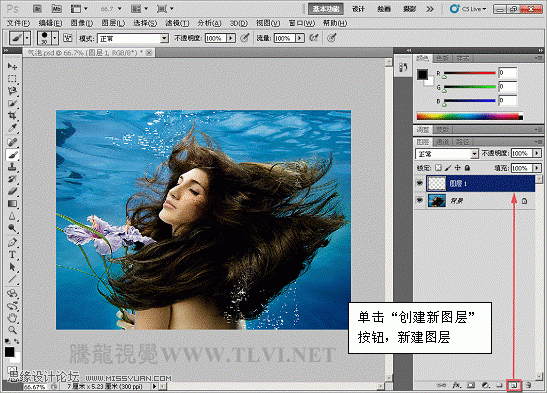Select the Quick Selection tool

[12, 104]
